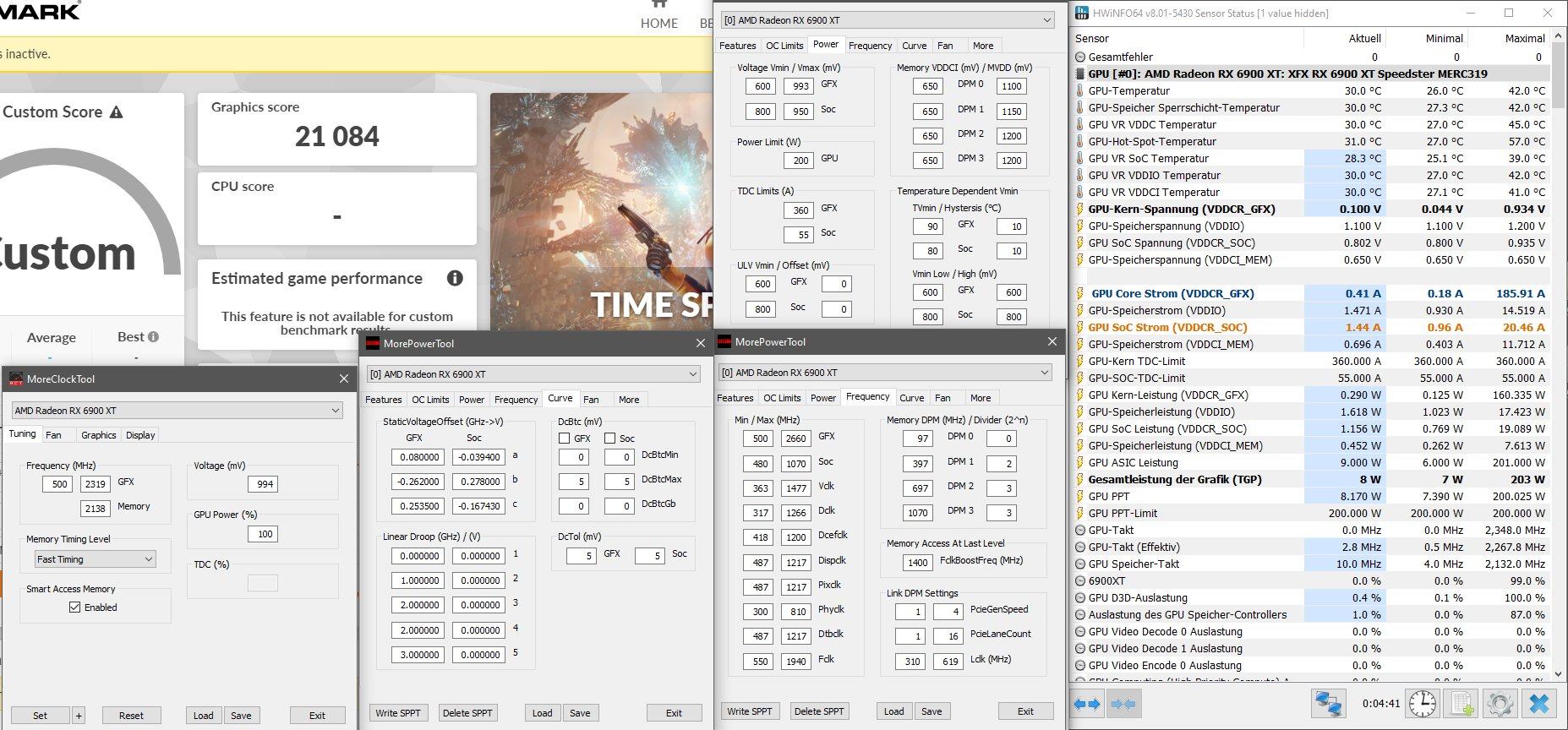Click the HWiNFO scrollbar down arrow

1560,674
